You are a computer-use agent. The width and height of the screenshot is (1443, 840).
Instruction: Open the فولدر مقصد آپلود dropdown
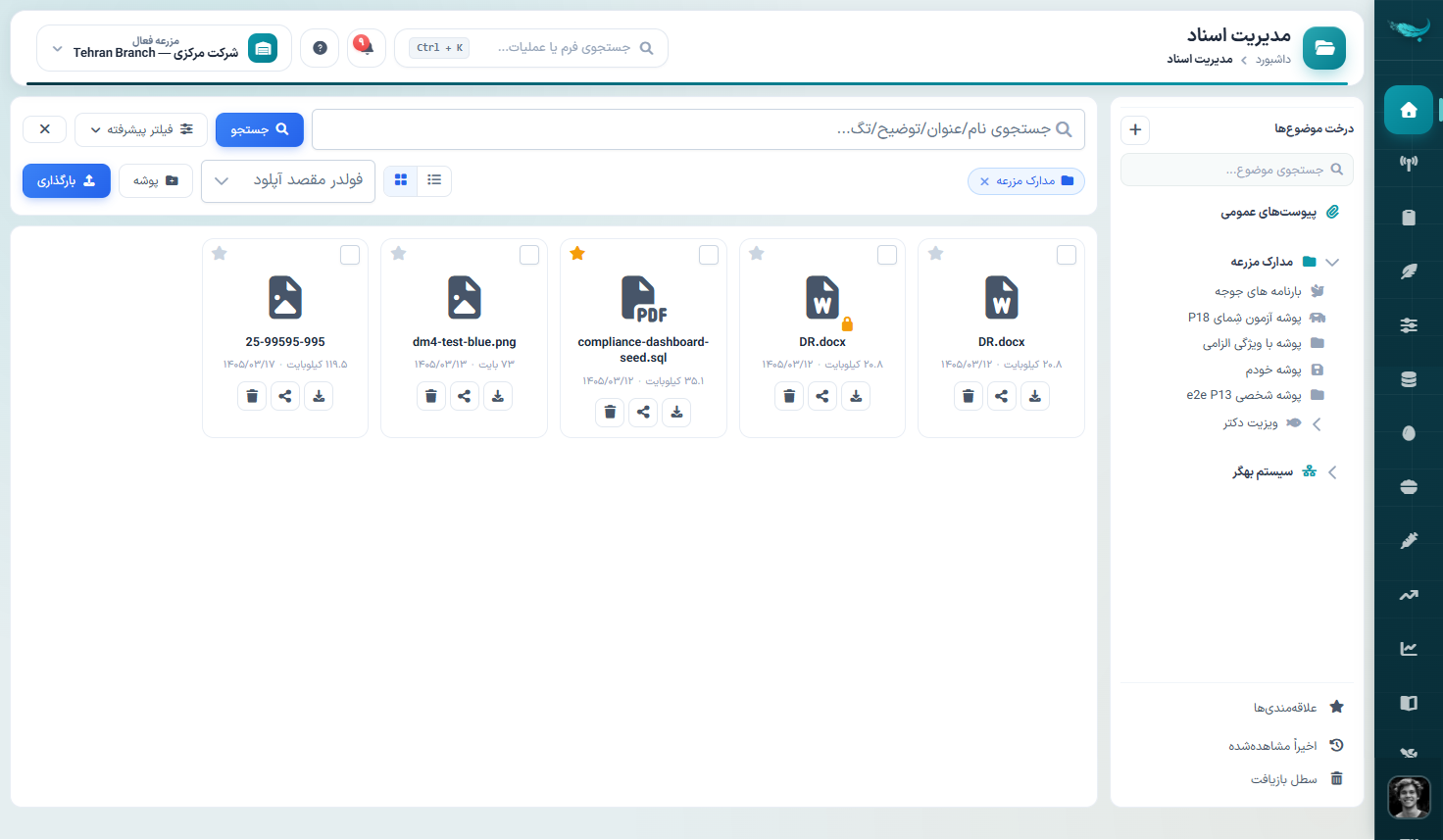click(288, 181)
